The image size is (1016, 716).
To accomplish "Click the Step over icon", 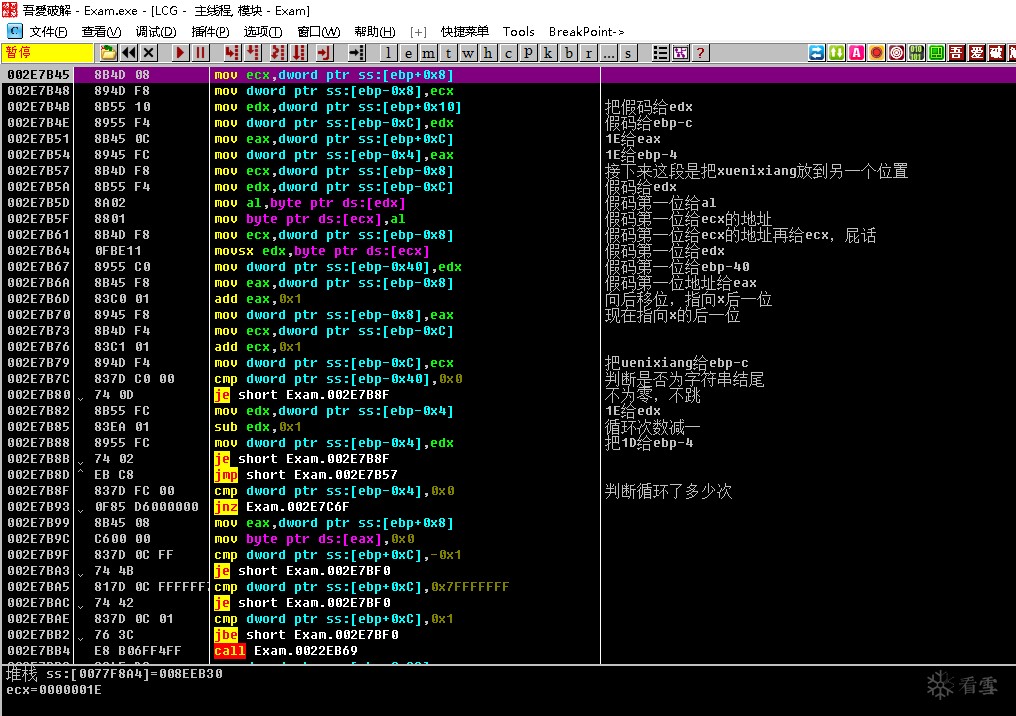I will pos(253,53).
